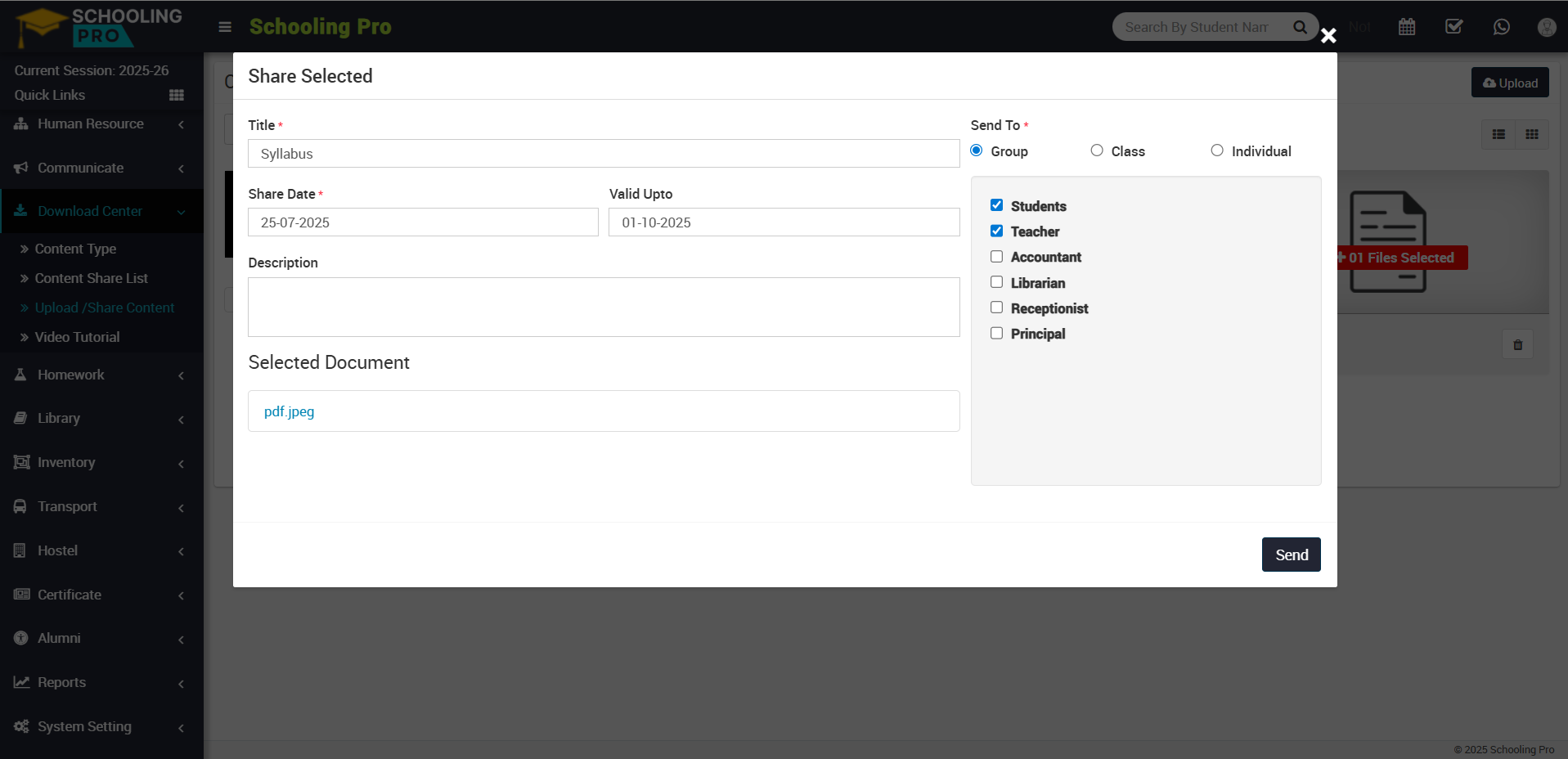Image resolution: width=1568 pixels, height=759 pixels.
Task: Uncheck the Teacher checkbox
Action: [996, 231]
